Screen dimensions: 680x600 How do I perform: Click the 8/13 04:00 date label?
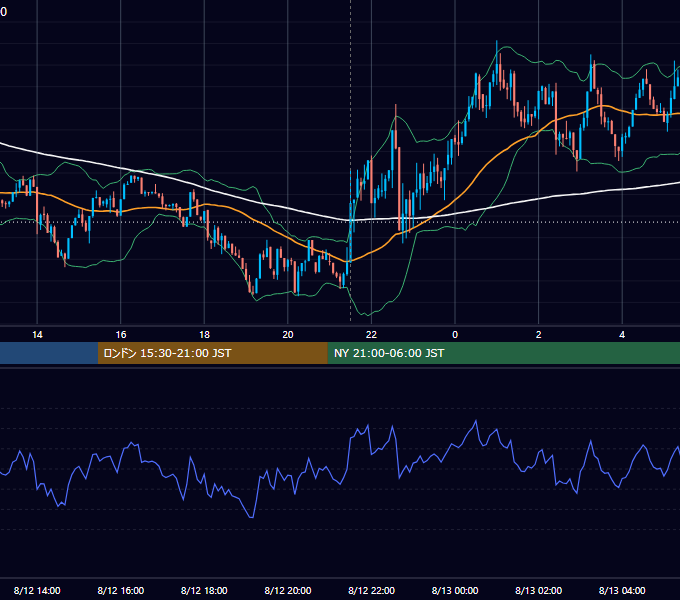pos(622,590)
